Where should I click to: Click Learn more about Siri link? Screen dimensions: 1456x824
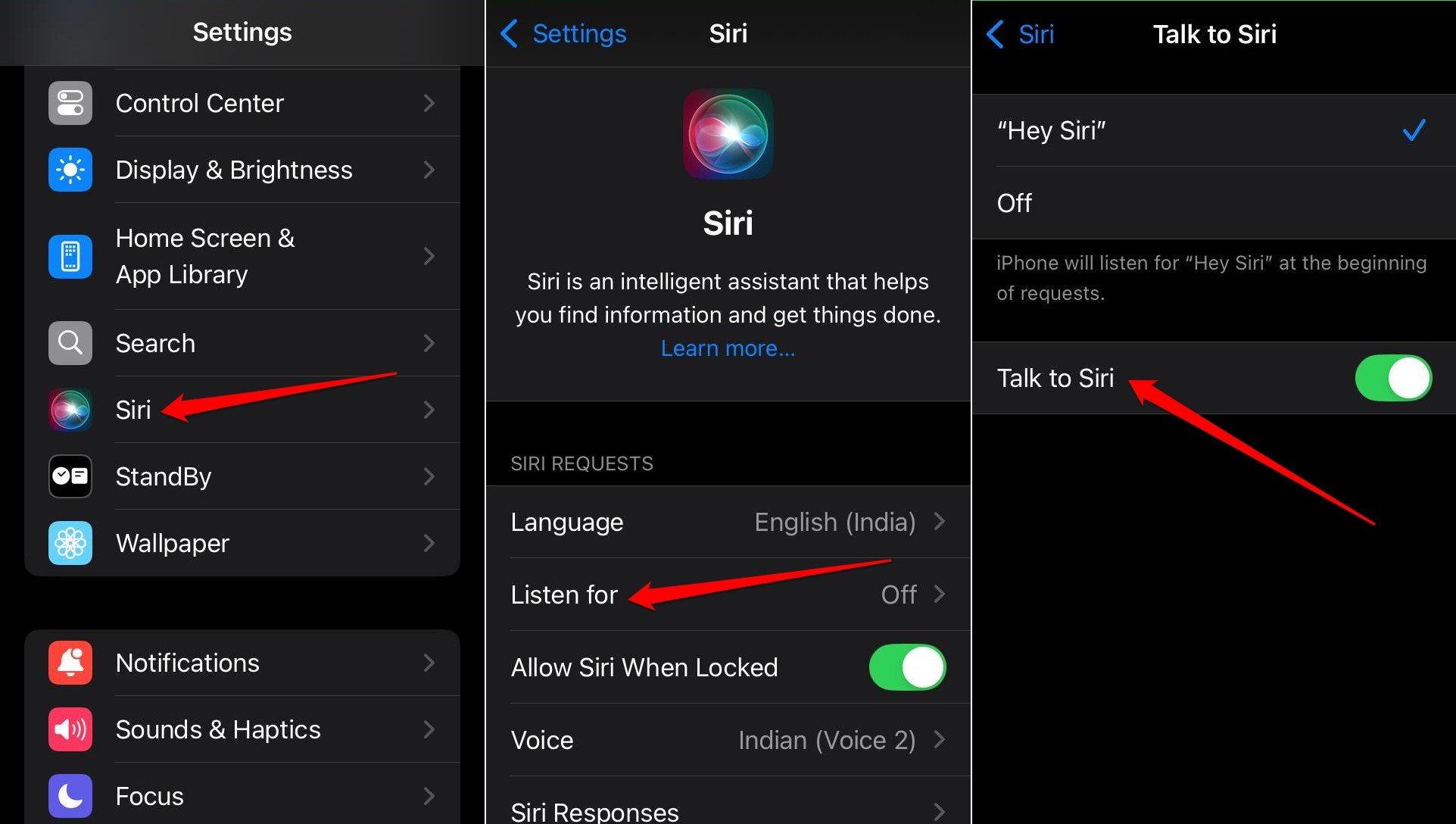click(x=727, y=349)
